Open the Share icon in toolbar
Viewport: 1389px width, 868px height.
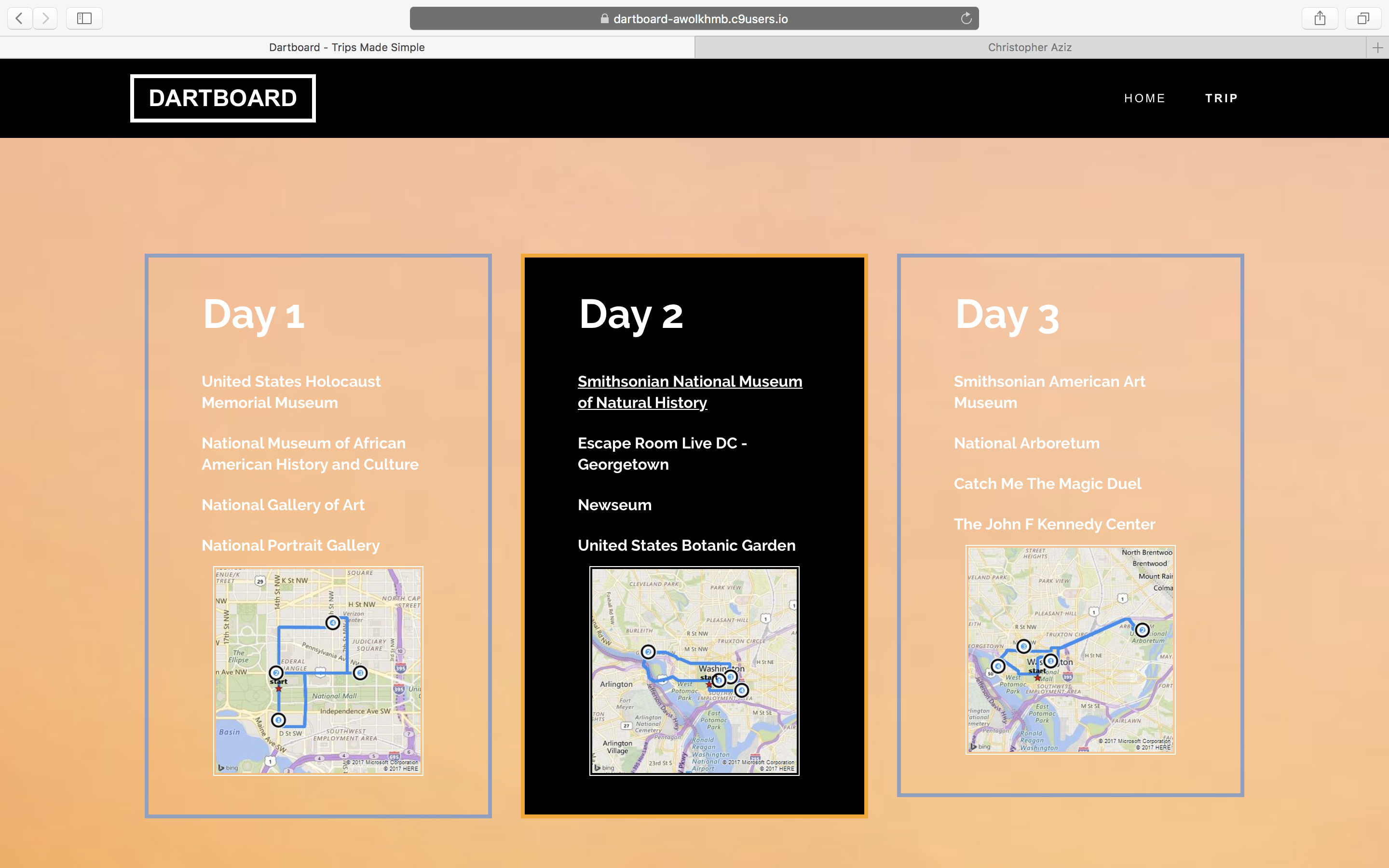point(1320,18)
